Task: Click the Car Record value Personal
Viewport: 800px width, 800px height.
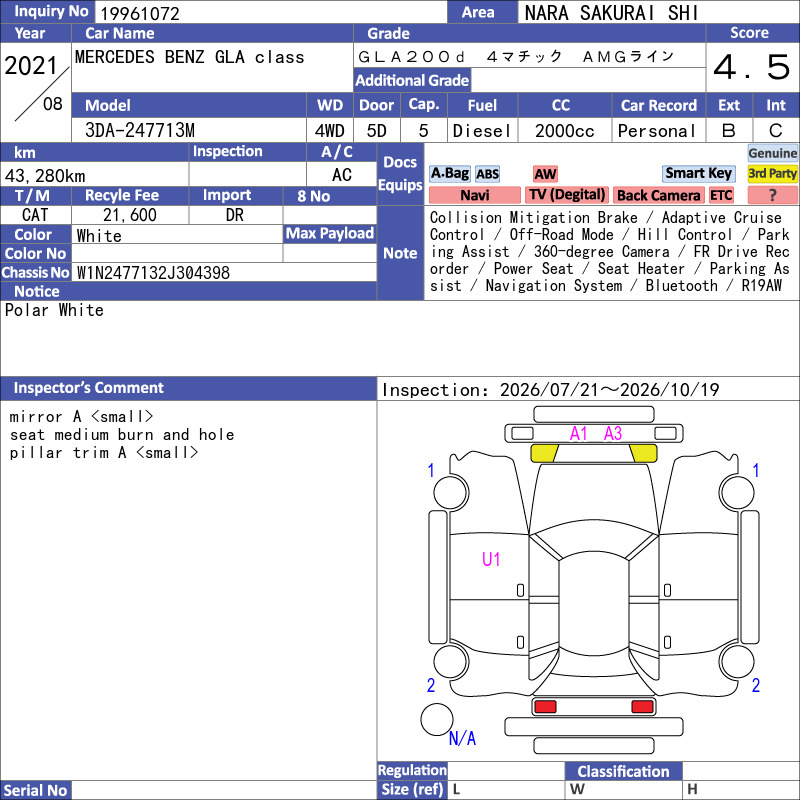Action: point(657,131)
